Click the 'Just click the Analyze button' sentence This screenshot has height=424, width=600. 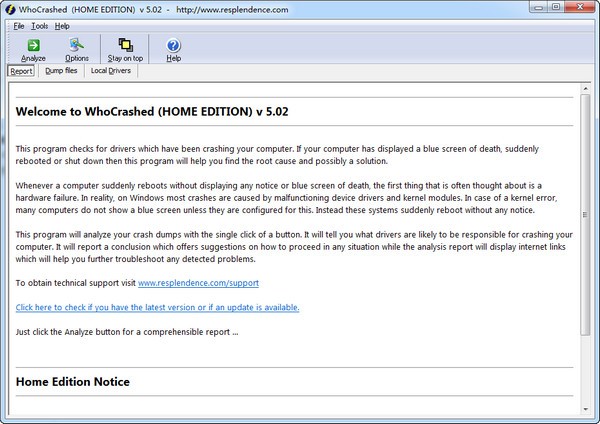tap(127, 332)
